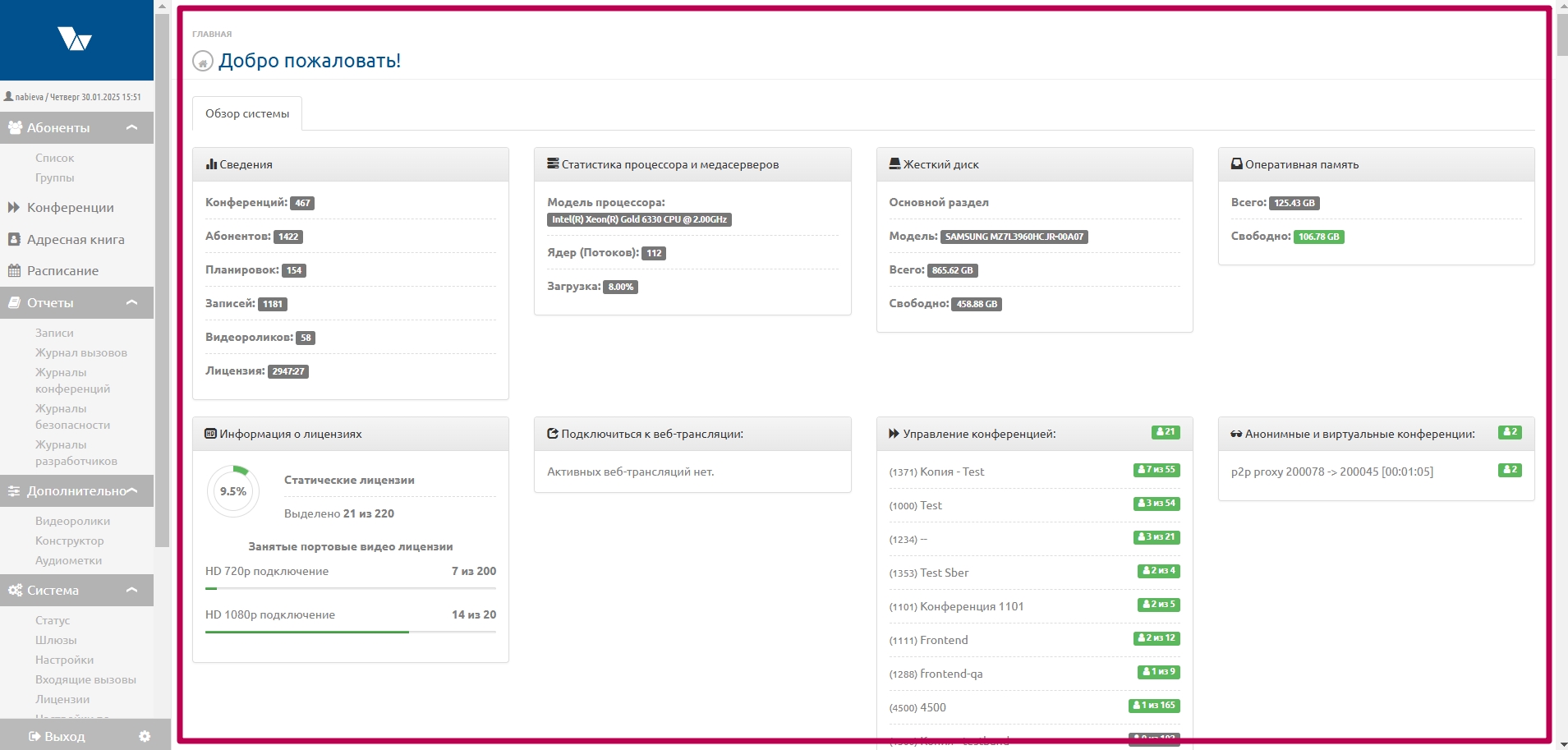This screenshot has width=1568, height=750.
Task: Open Журнал вызовов in the reports menu
Action: click(x=80, y=353)
